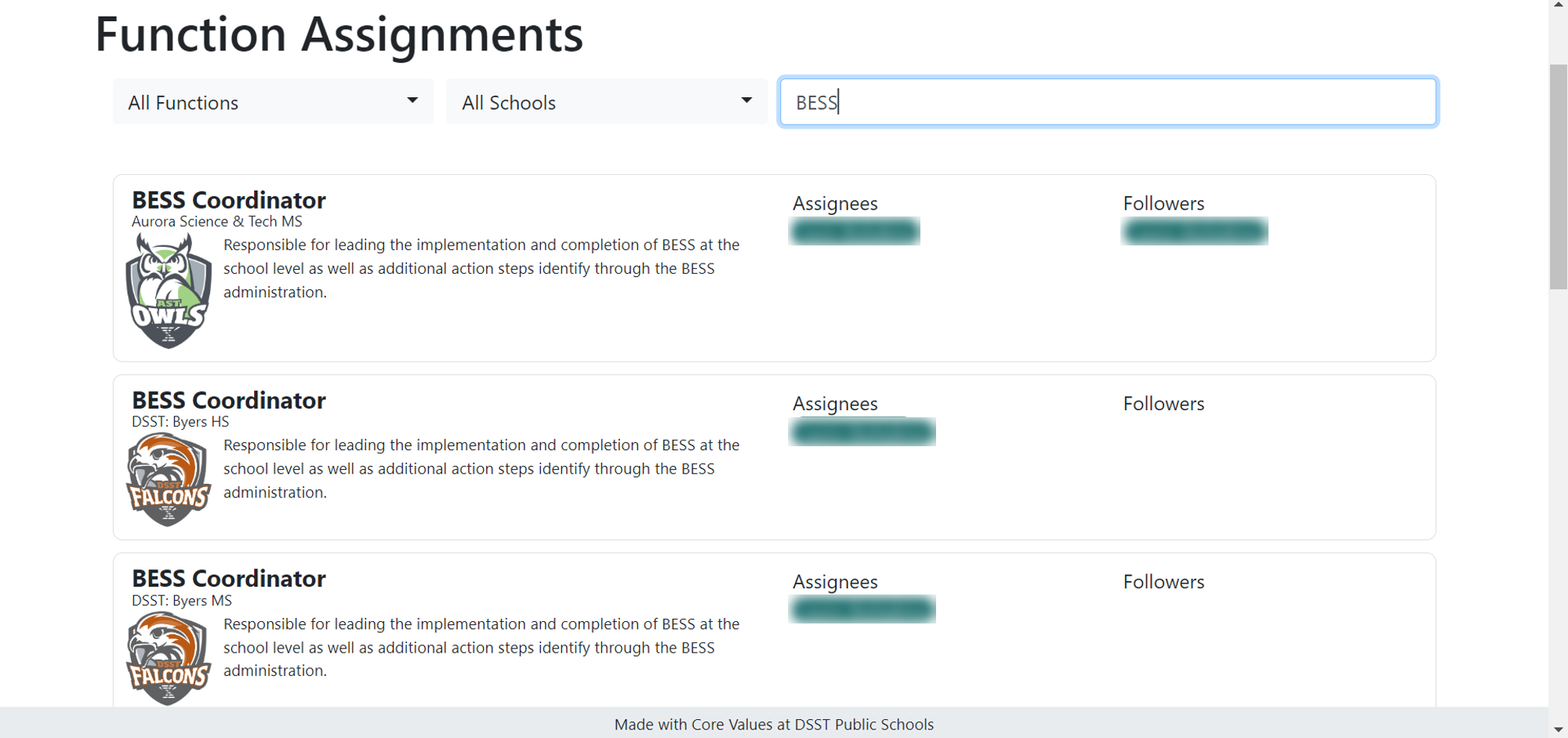Click the Followers heading in the Byers HS card
Screen dimensions: 1568x738
pyautogui.click(x=1163, y=404)
